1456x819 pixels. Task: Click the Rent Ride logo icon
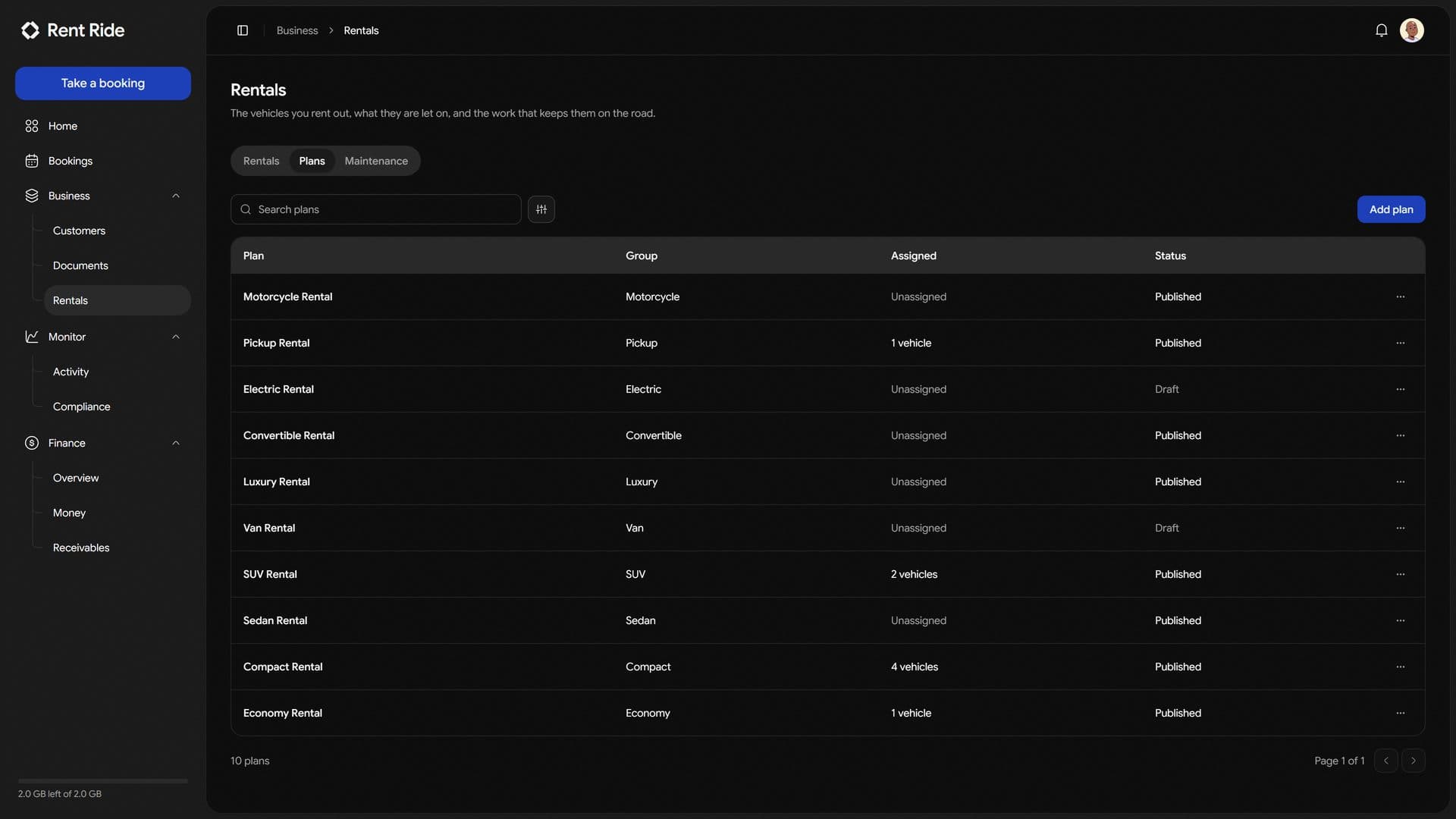(x=30, y=30)
